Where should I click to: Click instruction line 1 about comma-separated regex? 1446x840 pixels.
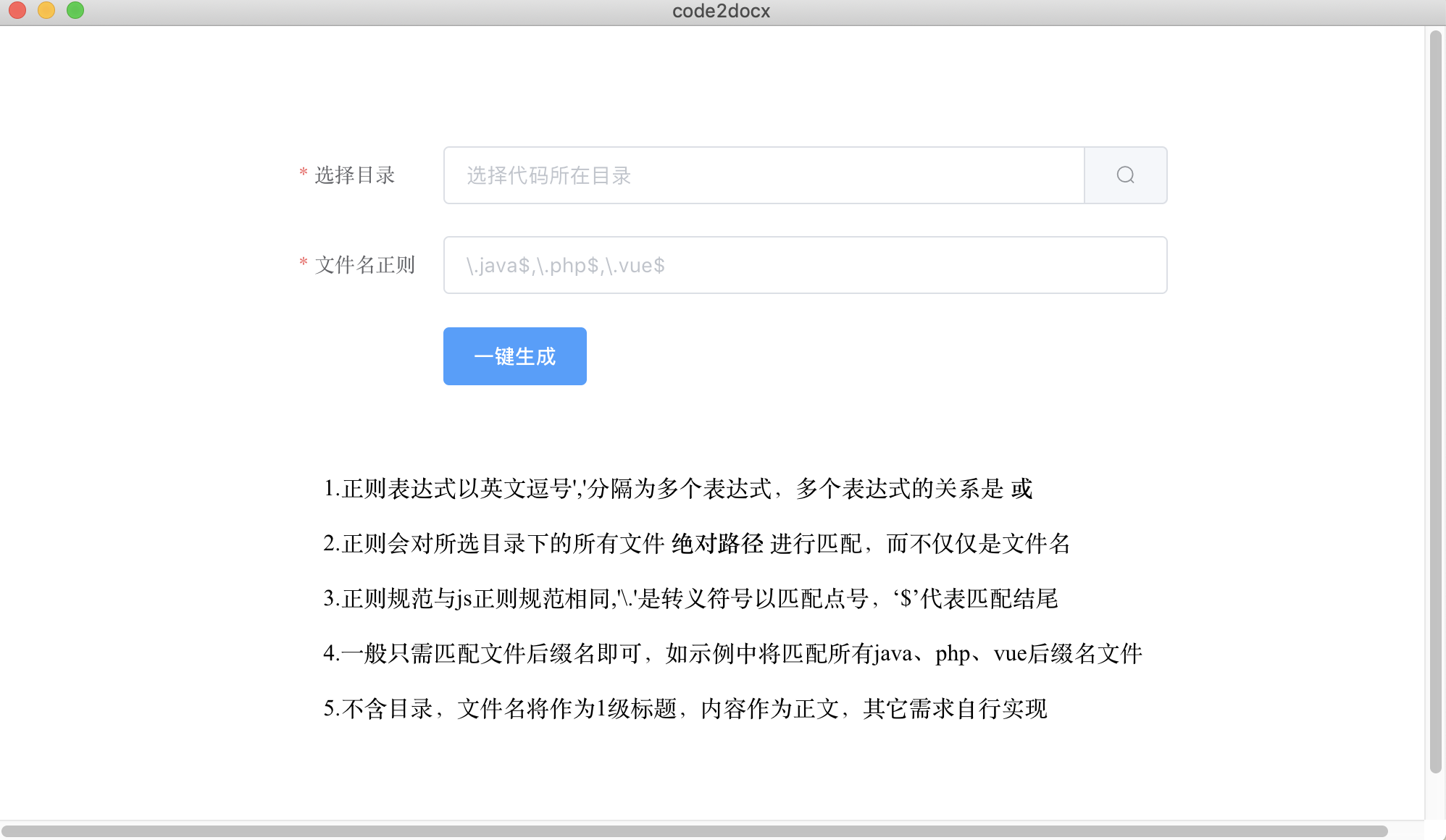pos(677,489)
